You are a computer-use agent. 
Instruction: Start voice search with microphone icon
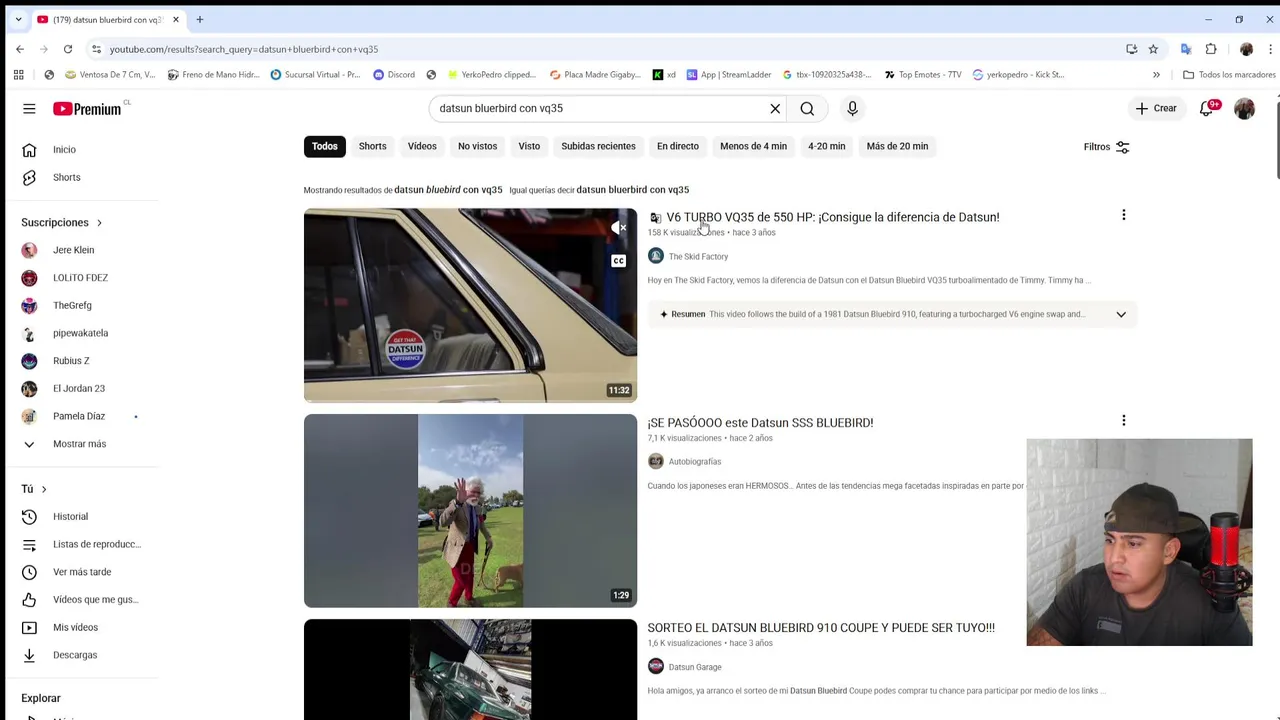pyautogui.click(x=852, y=108)
